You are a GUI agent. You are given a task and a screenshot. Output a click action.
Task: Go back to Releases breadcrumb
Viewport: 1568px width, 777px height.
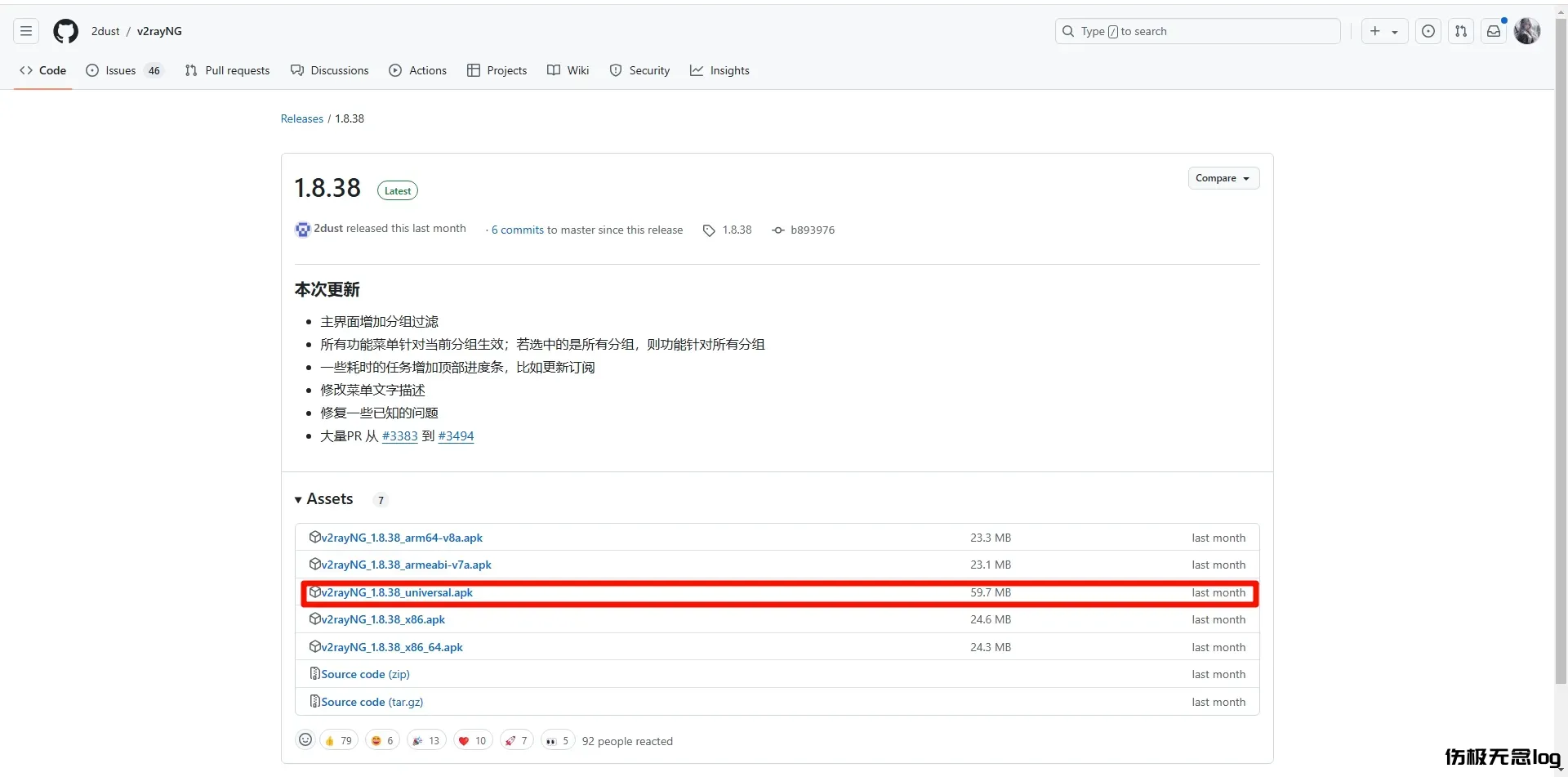(x=302, y=118)
